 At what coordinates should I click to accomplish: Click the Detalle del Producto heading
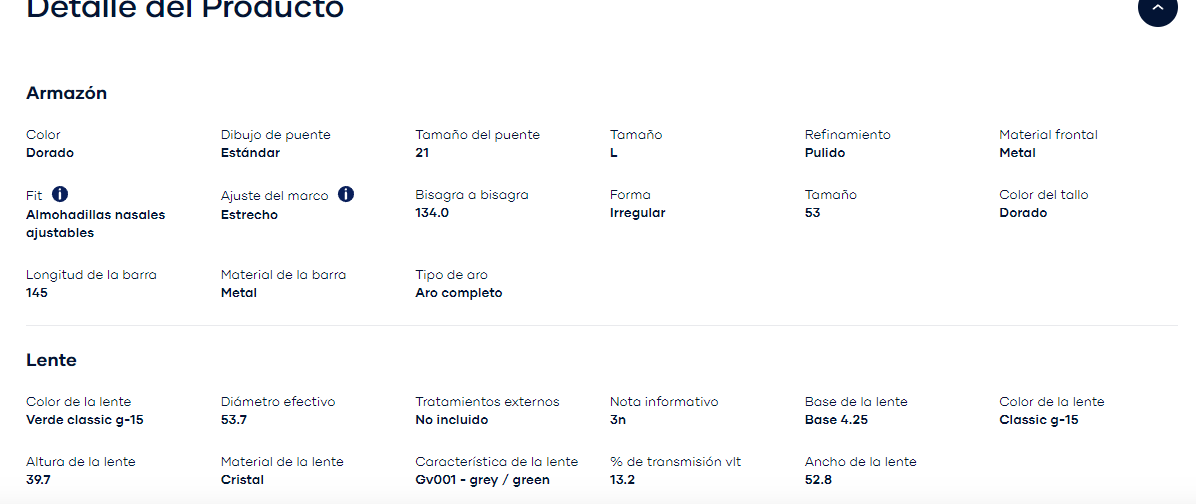pos(185,9)
